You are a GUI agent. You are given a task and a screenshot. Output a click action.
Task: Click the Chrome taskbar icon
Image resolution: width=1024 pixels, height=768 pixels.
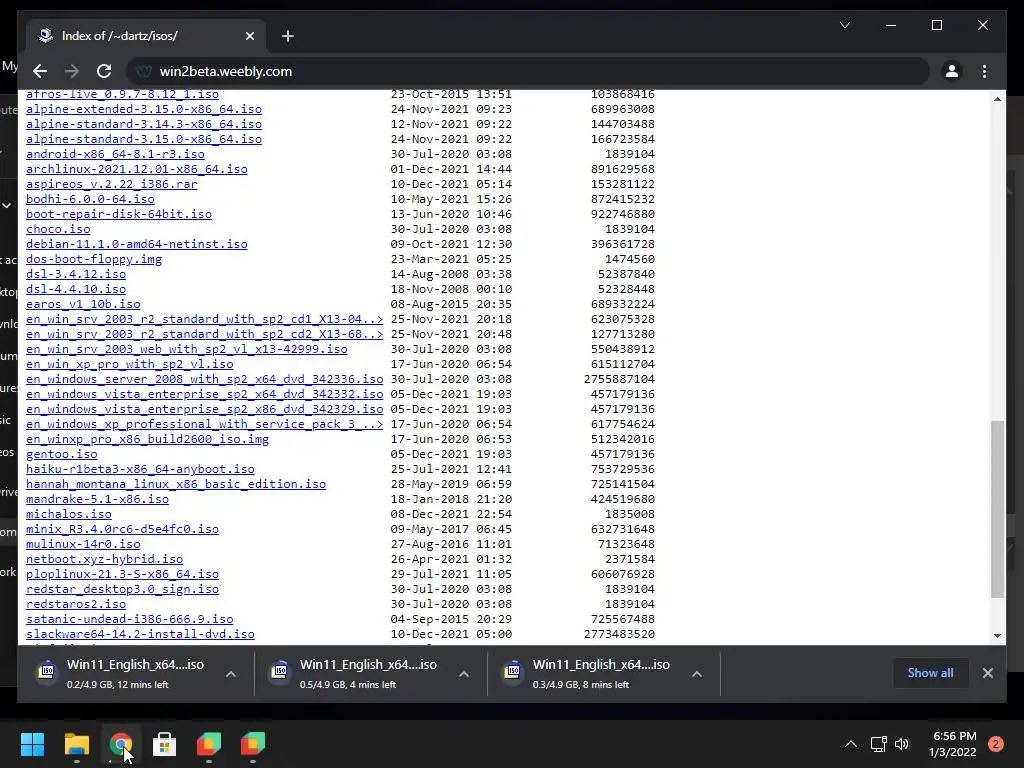121,744
